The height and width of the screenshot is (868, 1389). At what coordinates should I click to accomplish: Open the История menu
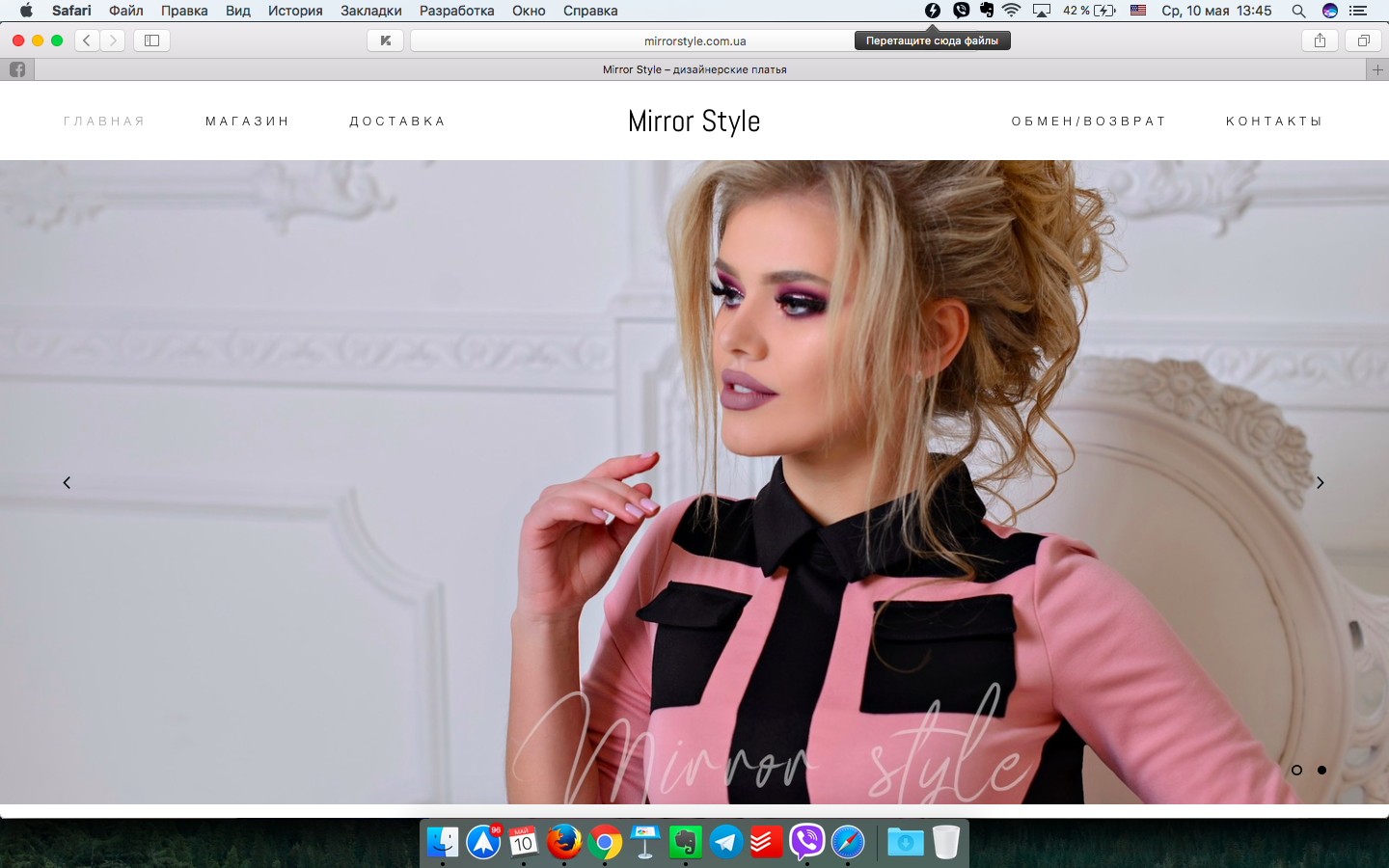coord(295,11)
